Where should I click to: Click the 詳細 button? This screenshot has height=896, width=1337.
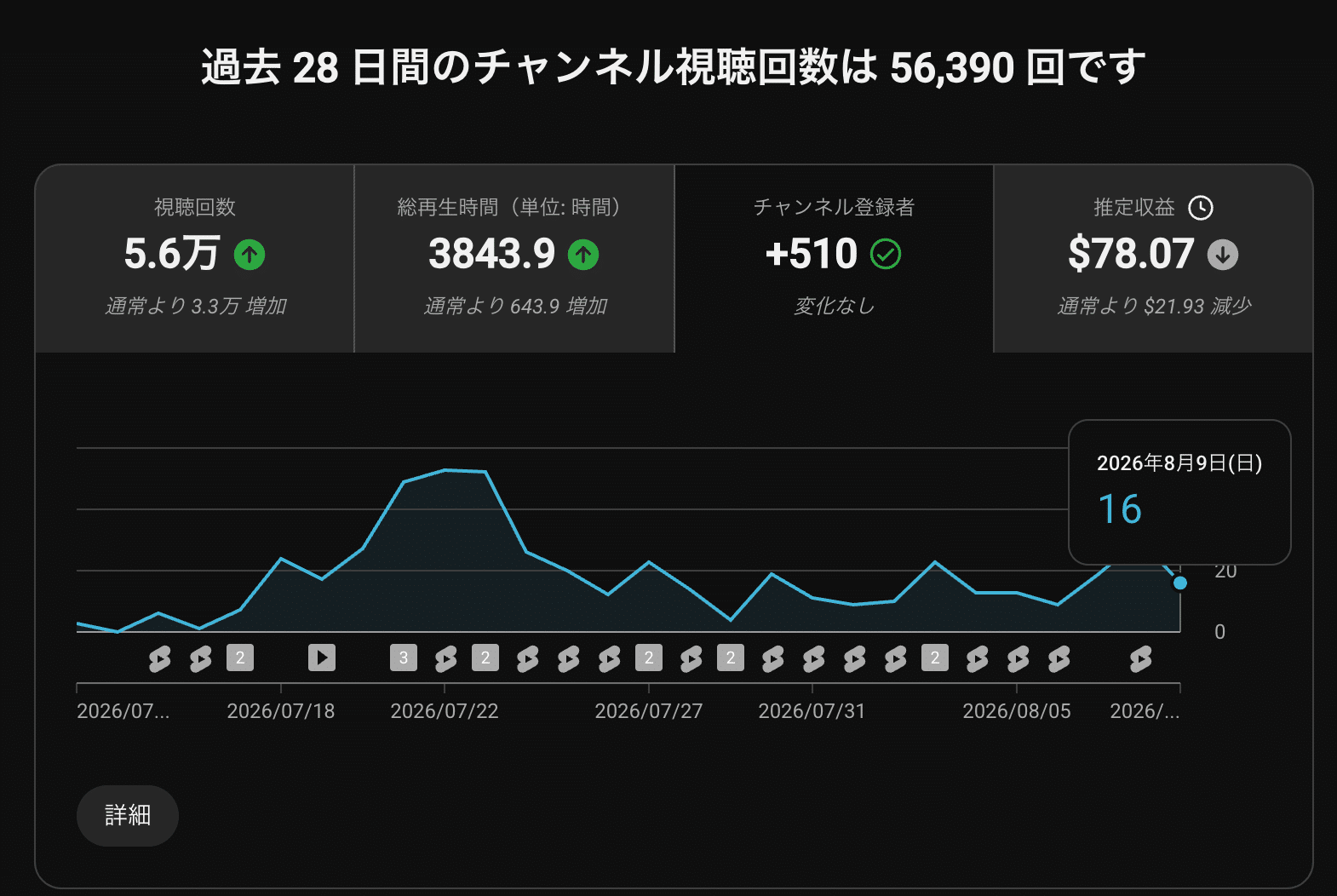pos(128,815)
